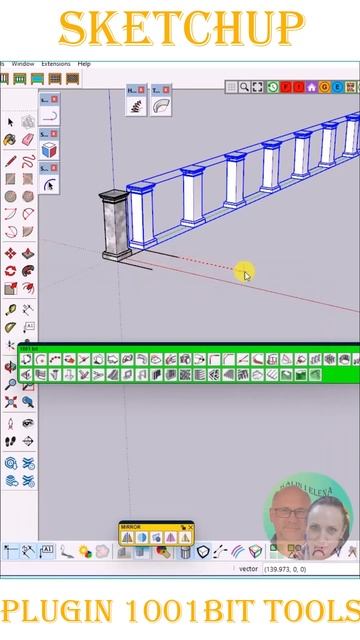Click the green clock icon in top-right toolbar

coord(273,87)
